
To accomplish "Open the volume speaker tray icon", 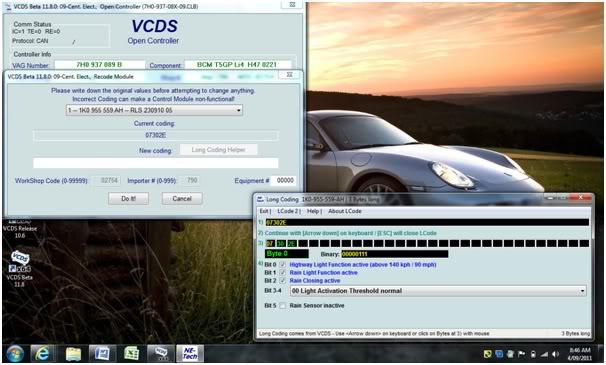I will point(556,354).
